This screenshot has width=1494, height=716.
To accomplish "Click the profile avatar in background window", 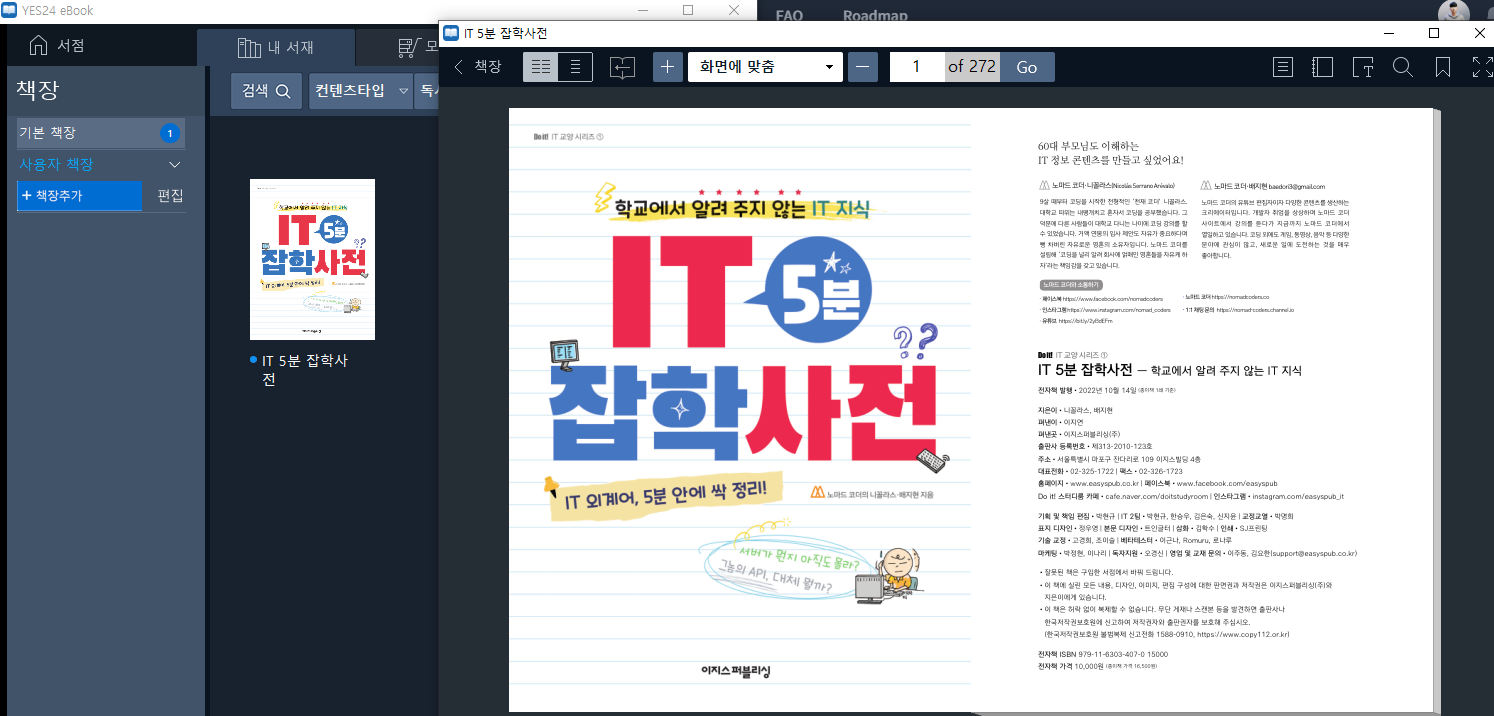I will tap(1454, 12).
